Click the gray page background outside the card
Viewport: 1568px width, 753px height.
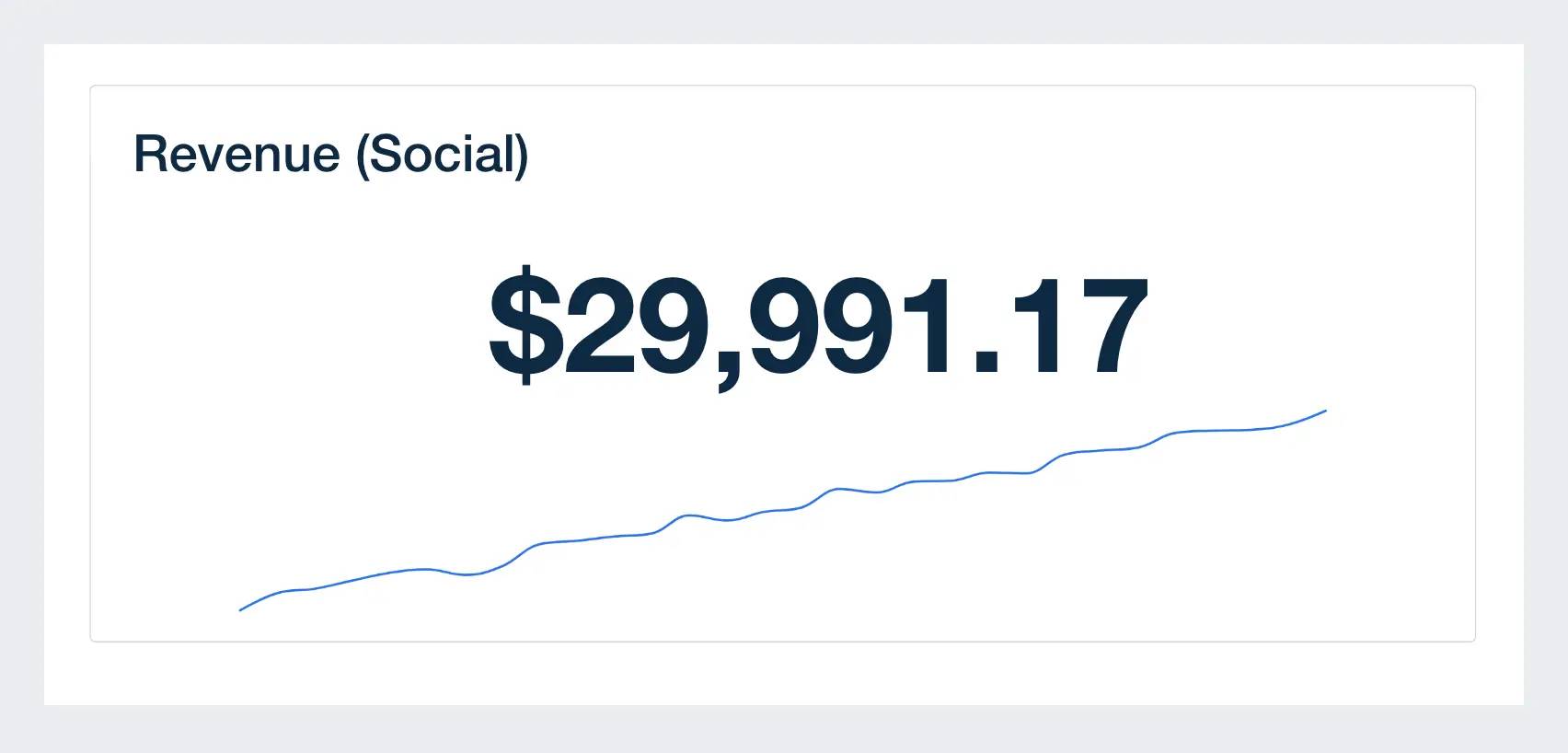tap(782, 729)
